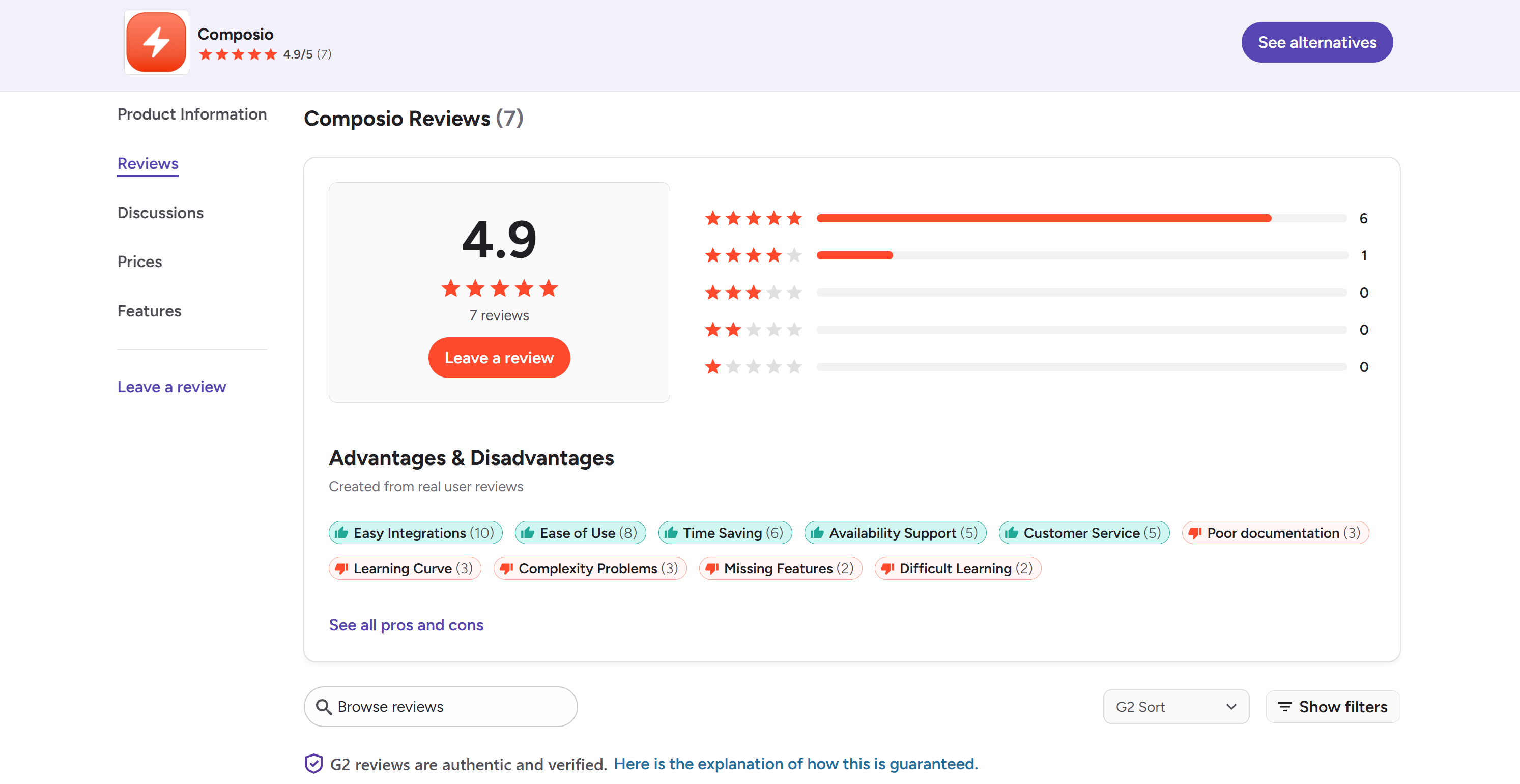Click the search magnifier icon in Browse reviews
Image resolution: width=1520 pixels, height=784 pixels.
click(324, 706)
